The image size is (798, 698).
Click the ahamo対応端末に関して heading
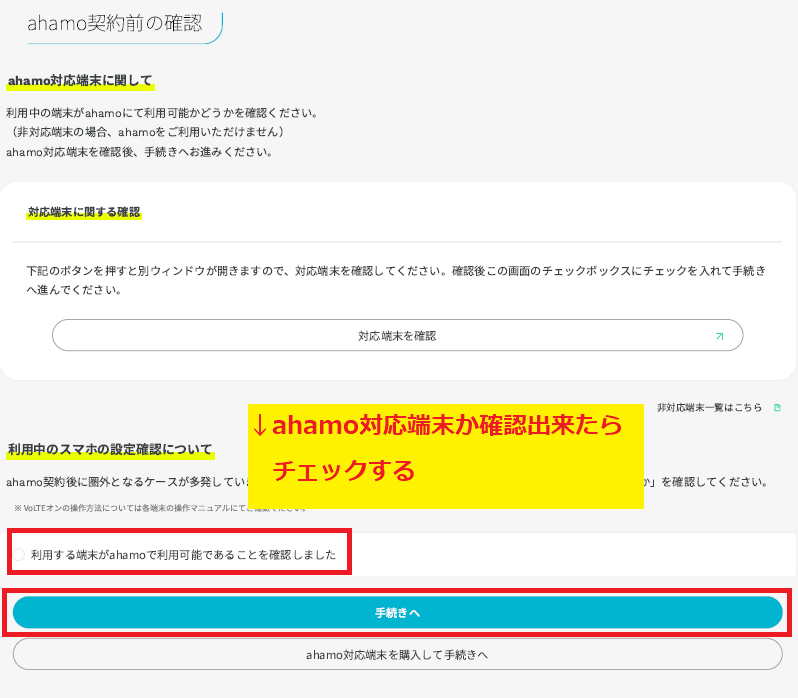pos(80,80)
